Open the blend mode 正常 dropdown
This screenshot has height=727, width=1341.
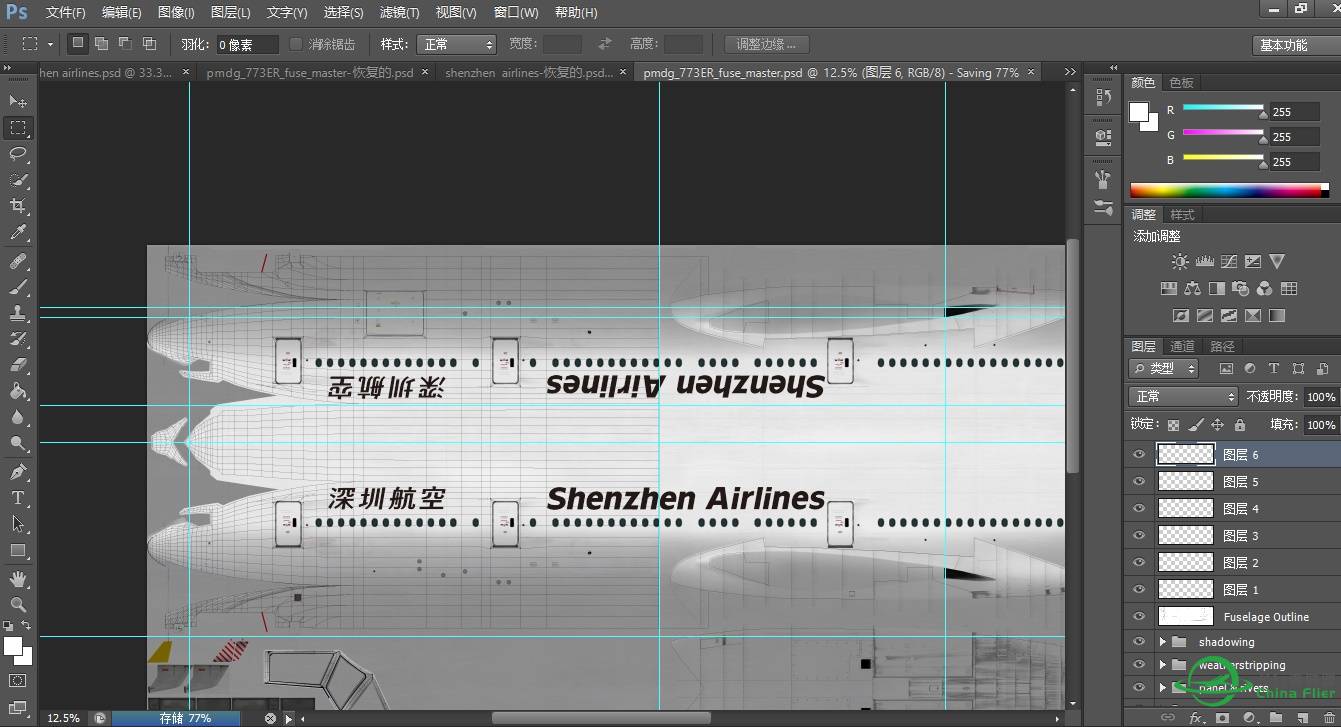(1185, 397)
